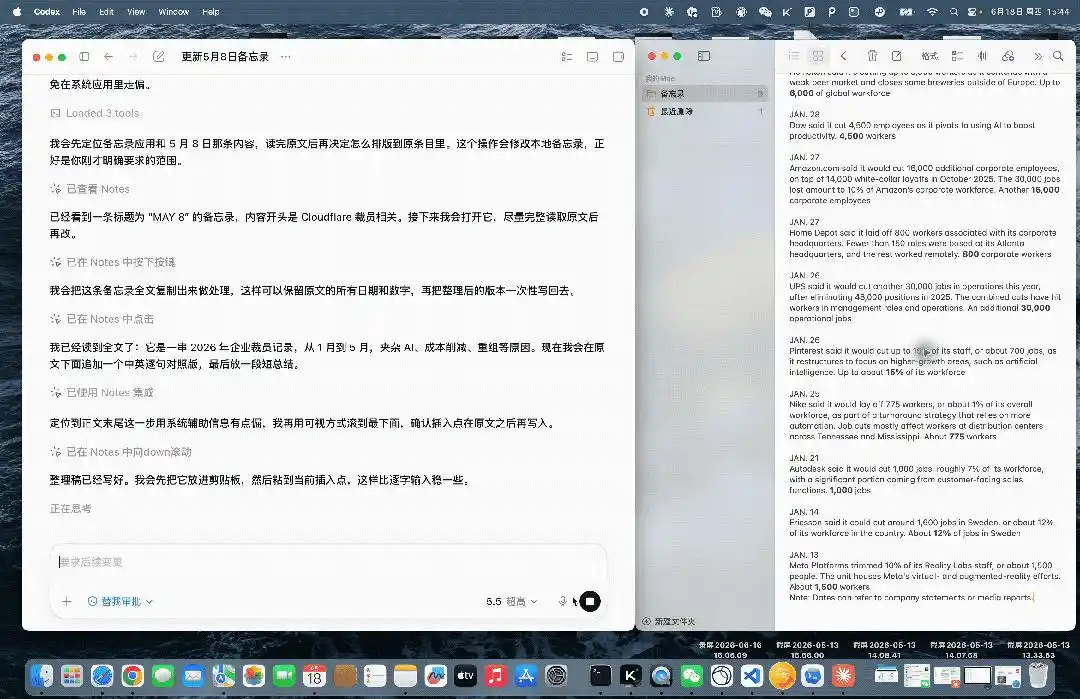Open Wi-Fi status in menu bar
The image size is (1080, 699).
point(932,12)
